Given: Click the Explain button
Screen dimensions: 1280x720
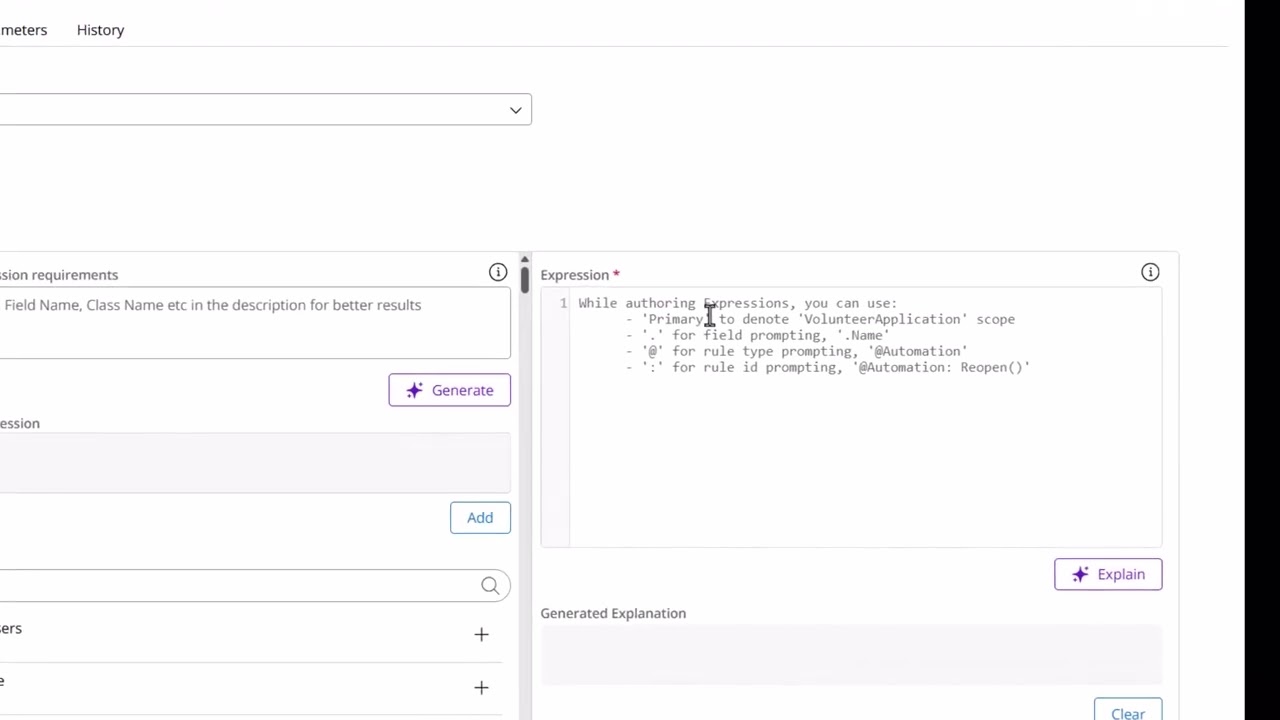Looking at the screenshot, I should click(1108, 574).
